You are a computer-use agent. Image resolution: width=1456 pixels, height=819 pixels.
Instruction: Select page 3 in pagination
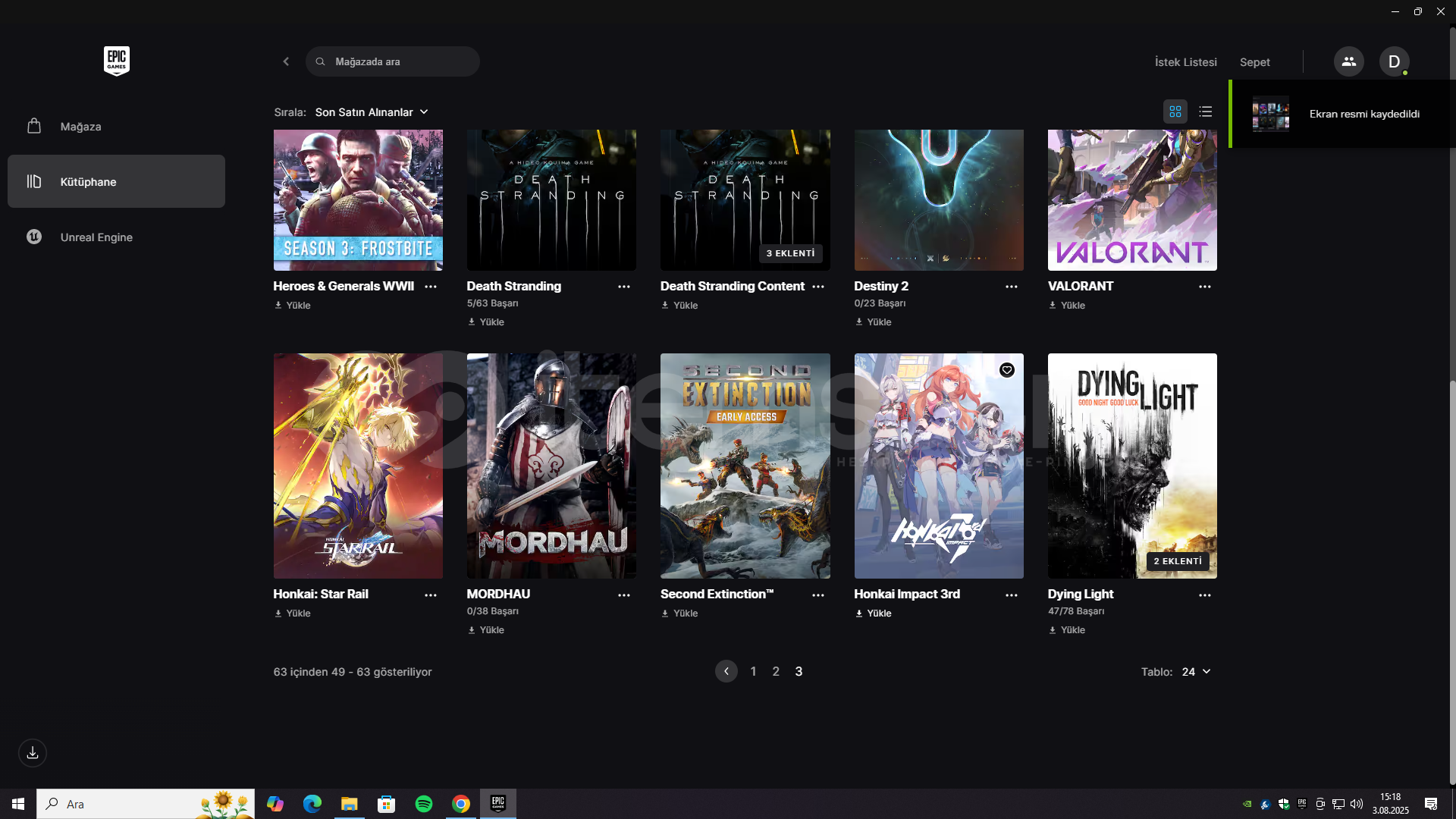click(x=799, y=671)
